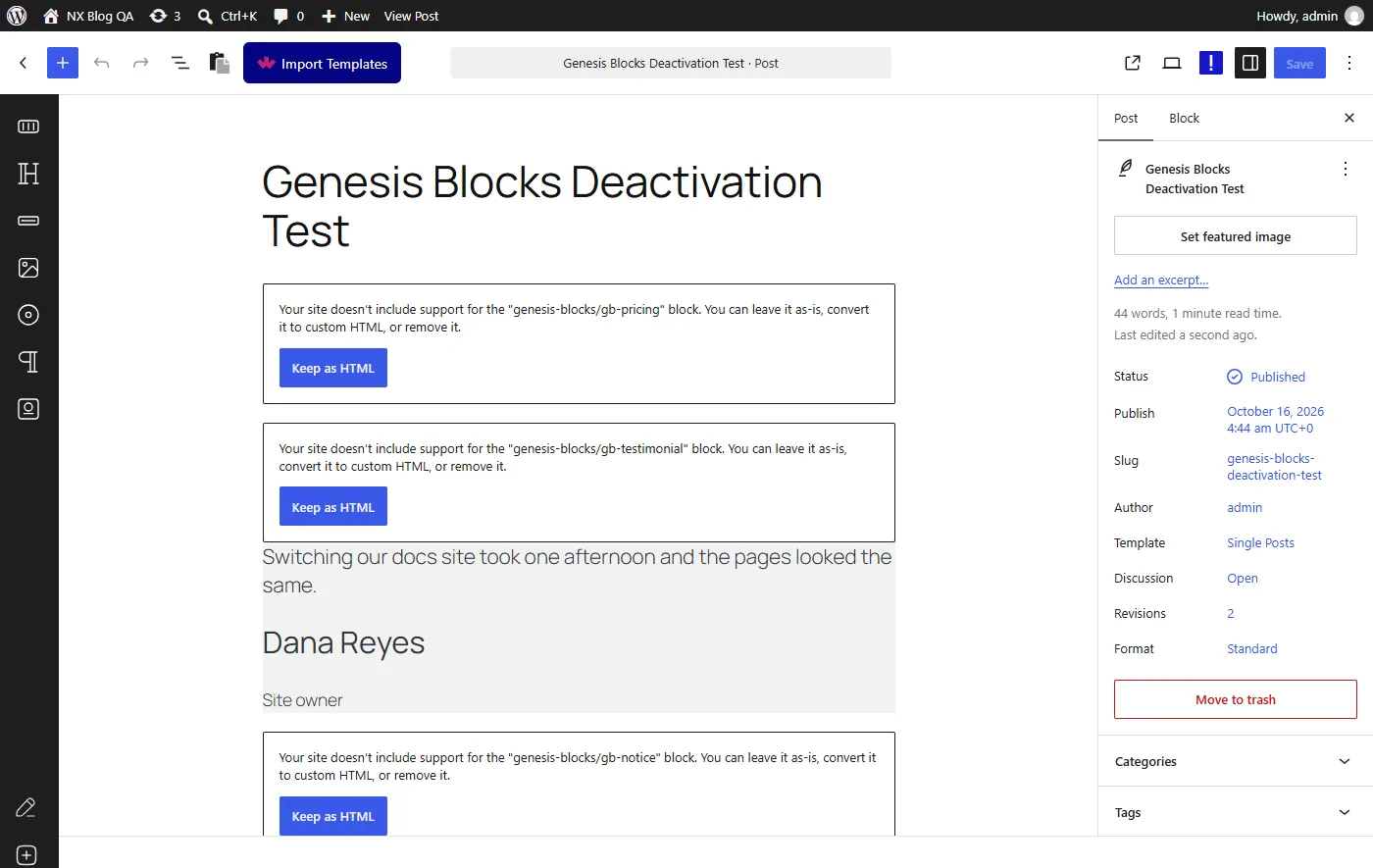Switch to the Block tab
This screenshot has width=1373, height=868.
point(1184,118)
